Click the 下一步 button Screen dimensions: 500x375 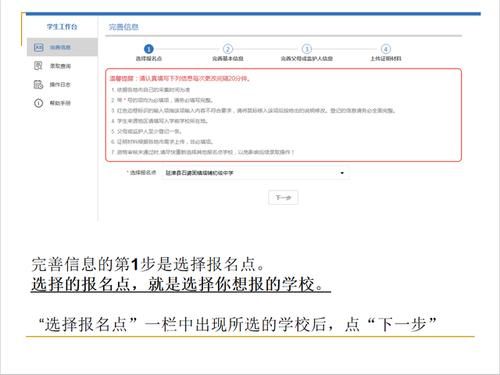283,198
